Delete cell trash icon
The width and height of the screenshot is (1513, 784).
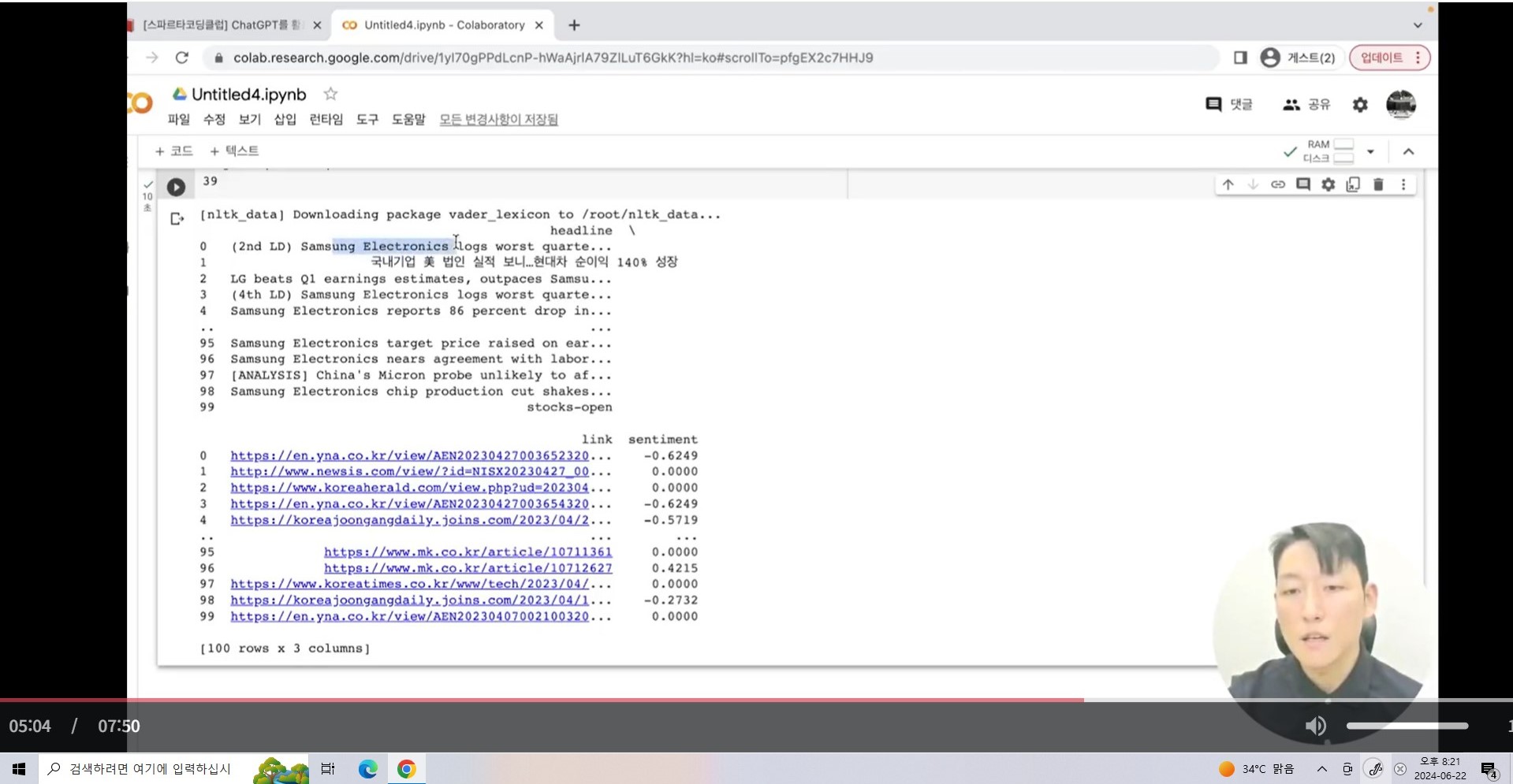tap(1378, 184)
